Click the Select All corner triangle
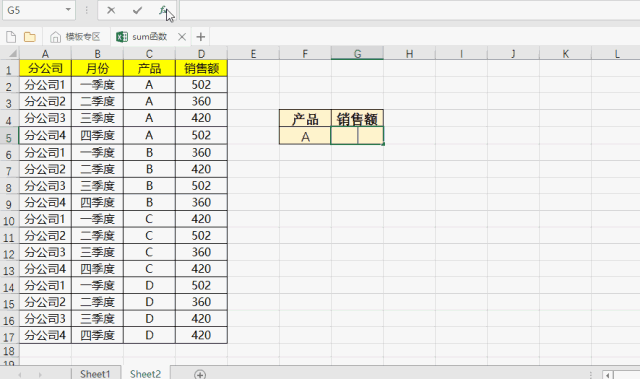Screen dimensions: 640x379 (13, 53)
